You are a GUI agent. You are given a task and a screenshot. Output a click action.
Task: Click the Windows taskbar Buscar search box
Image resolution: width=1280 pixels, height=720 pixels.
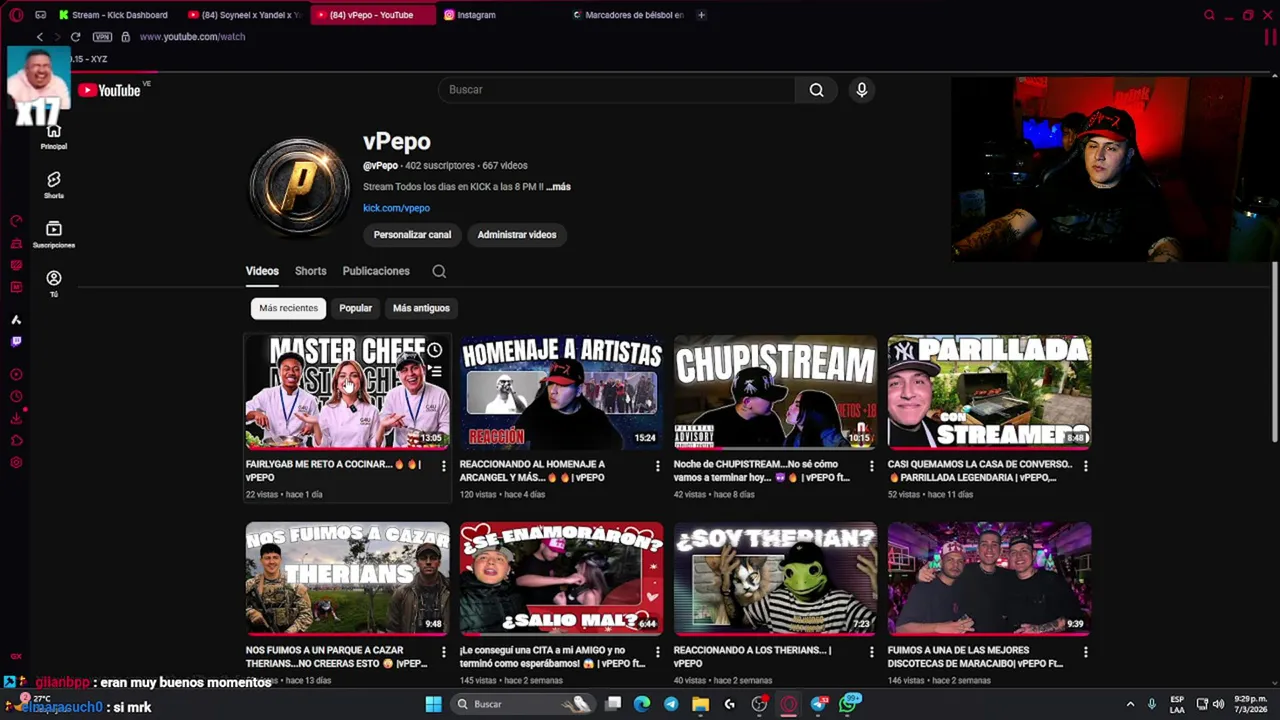(522, 704)
